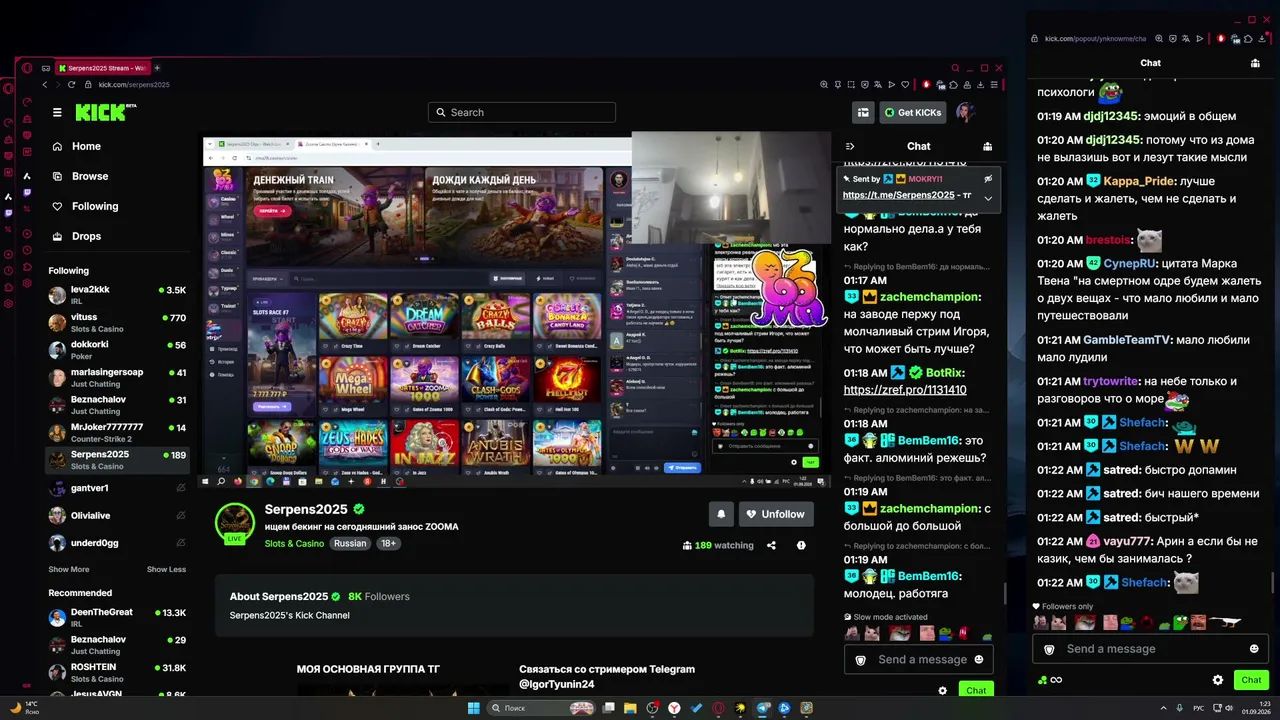Viewport: 1280px width, 720px height.
Task: Open Telegram from Windows taskbar
Action: click(x=763, y=708)
